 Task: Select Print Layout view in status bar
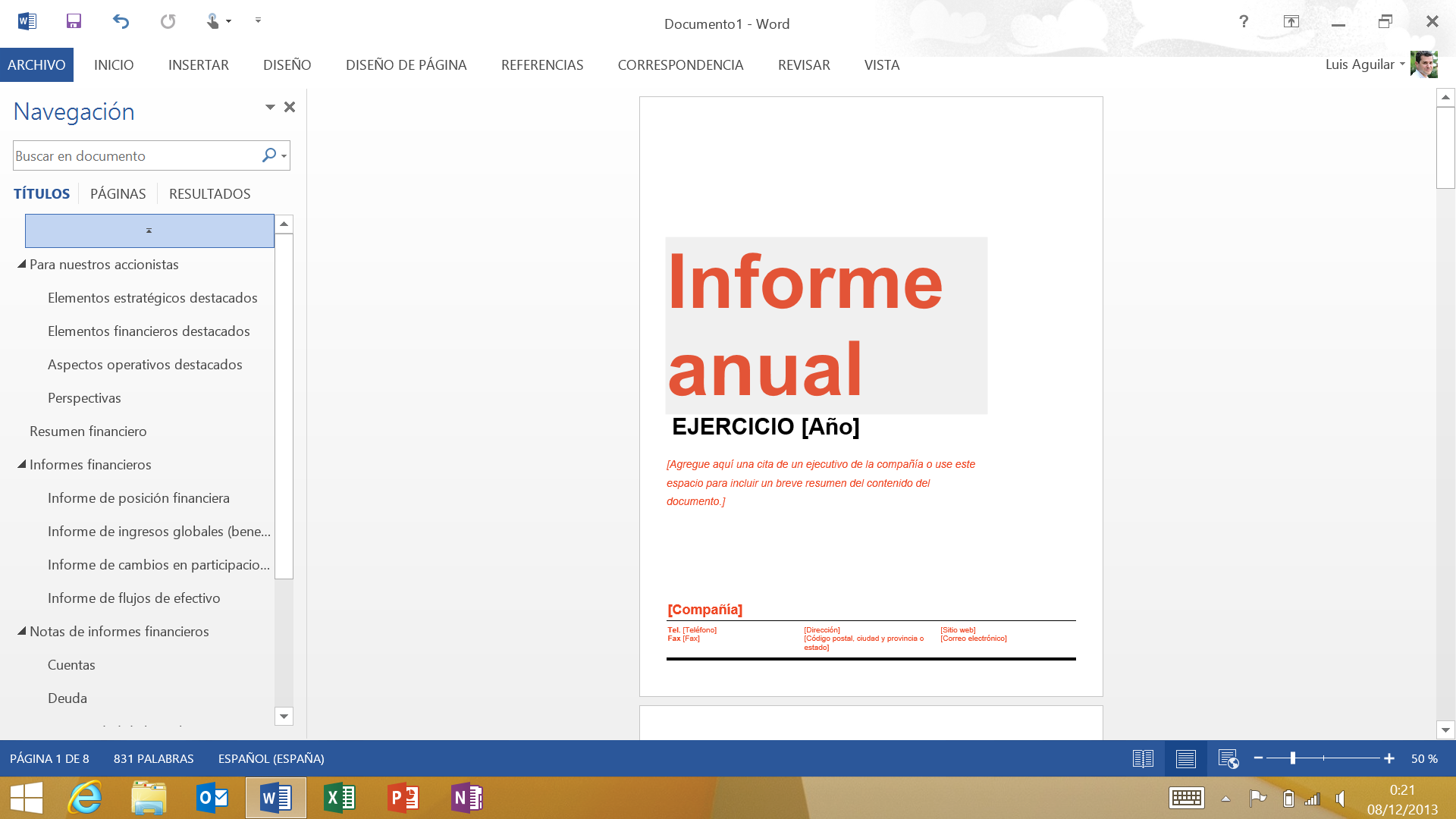pos(1185,758)
